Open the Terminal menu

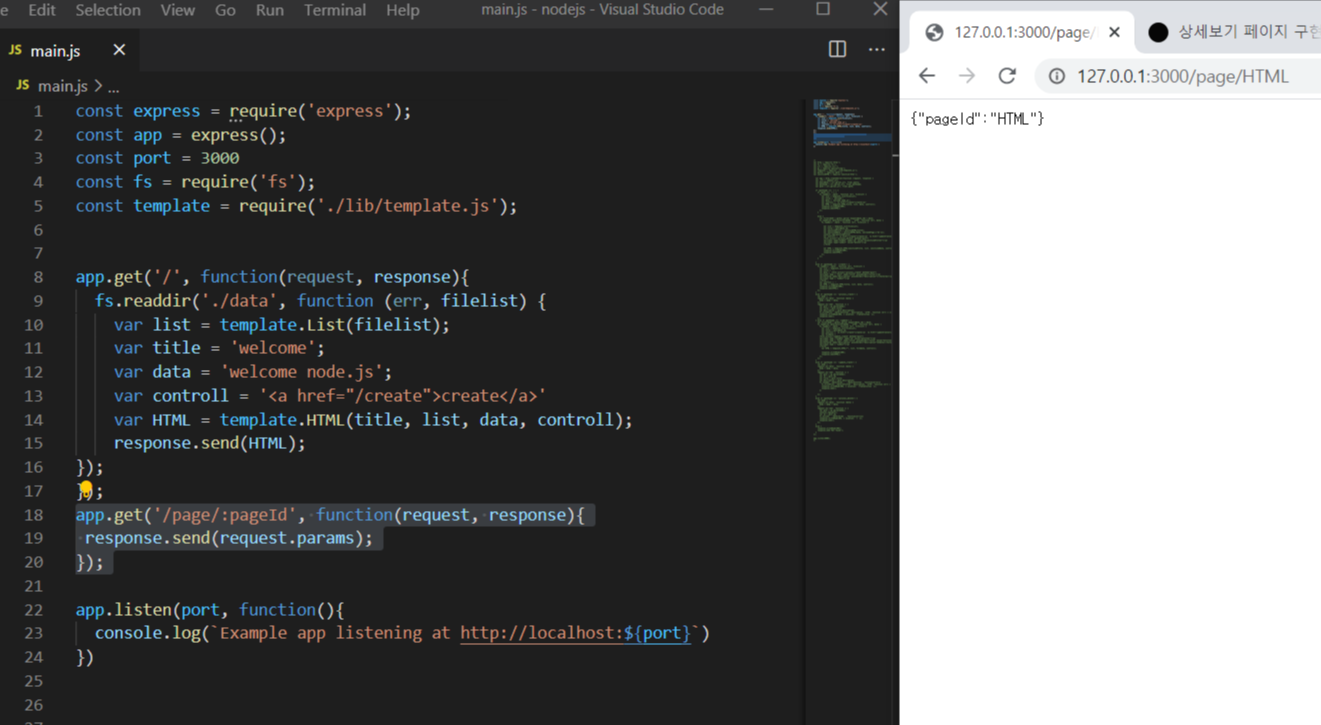point(335,10)
